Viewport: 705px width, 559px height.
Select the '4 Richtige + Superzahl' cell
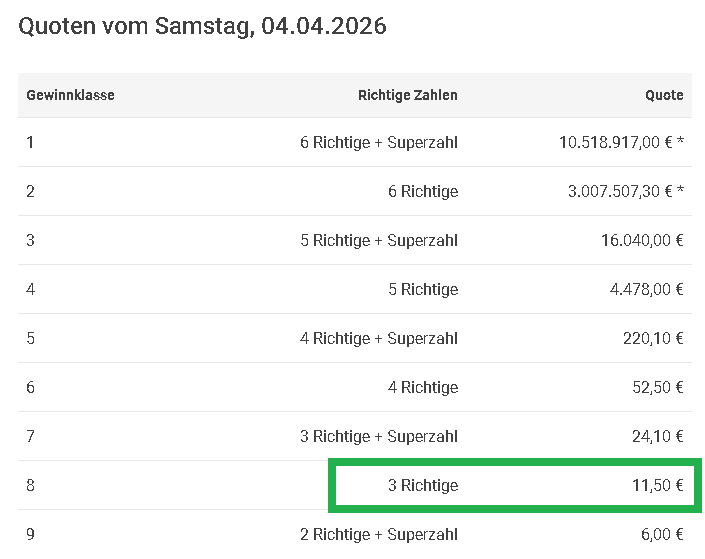(x=378, y=338)
